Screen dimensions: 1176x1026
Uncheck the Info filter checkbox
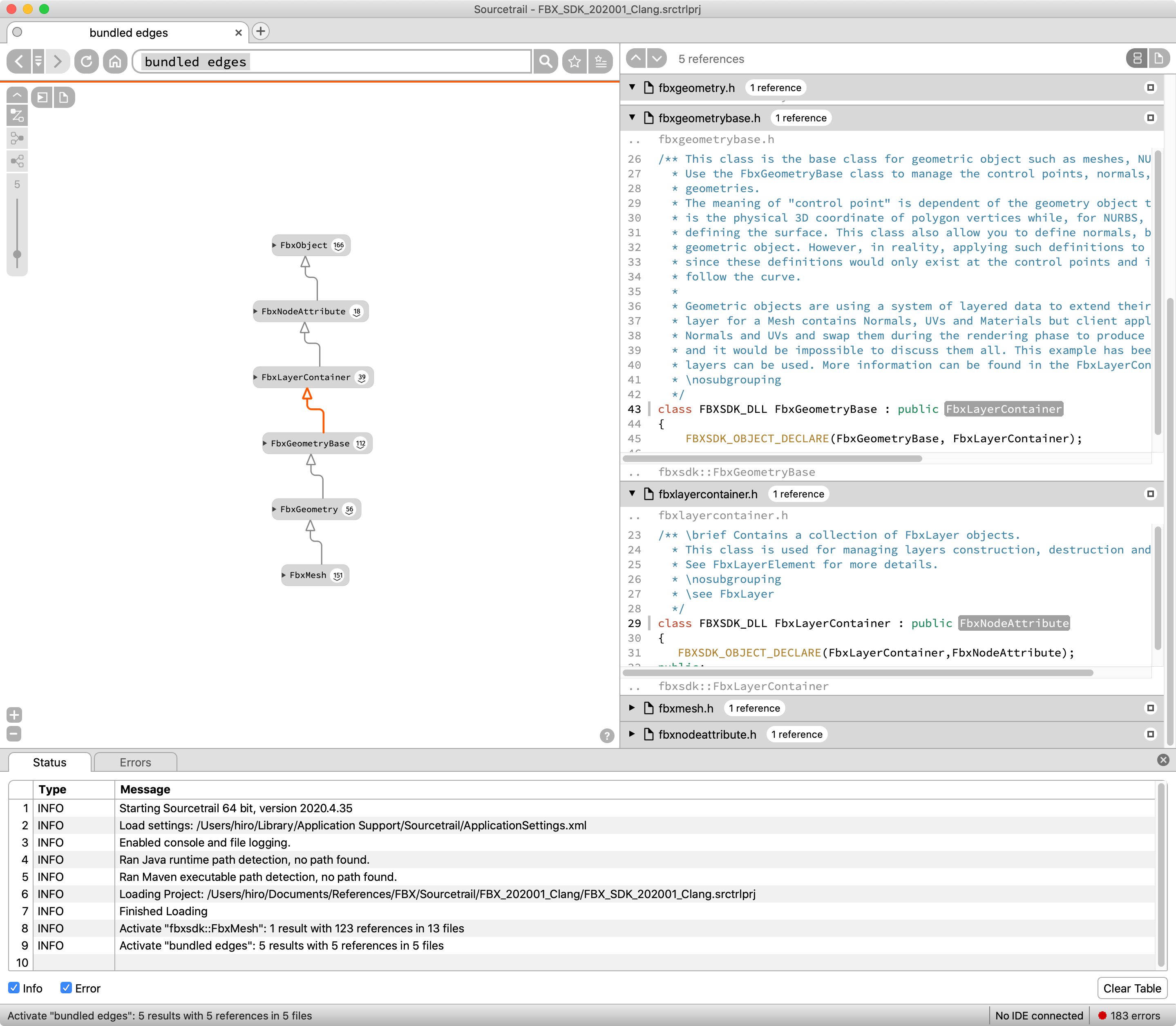14,988
